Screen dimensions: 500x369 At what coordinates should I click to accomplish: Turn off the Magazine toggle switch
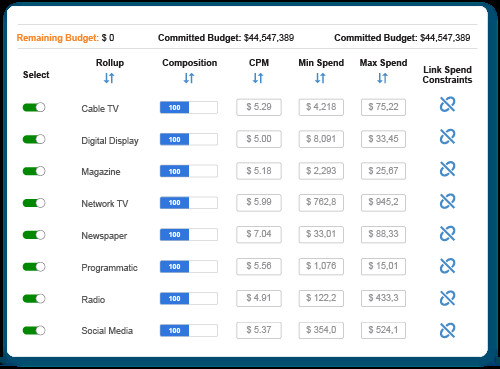tap(34, 171)
